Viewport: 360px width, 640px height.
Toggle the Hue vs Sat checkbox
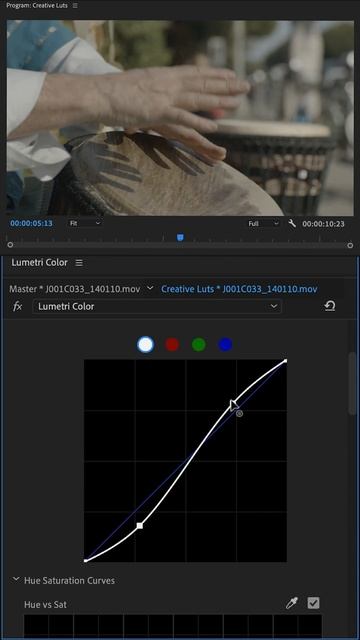[313, 603]
